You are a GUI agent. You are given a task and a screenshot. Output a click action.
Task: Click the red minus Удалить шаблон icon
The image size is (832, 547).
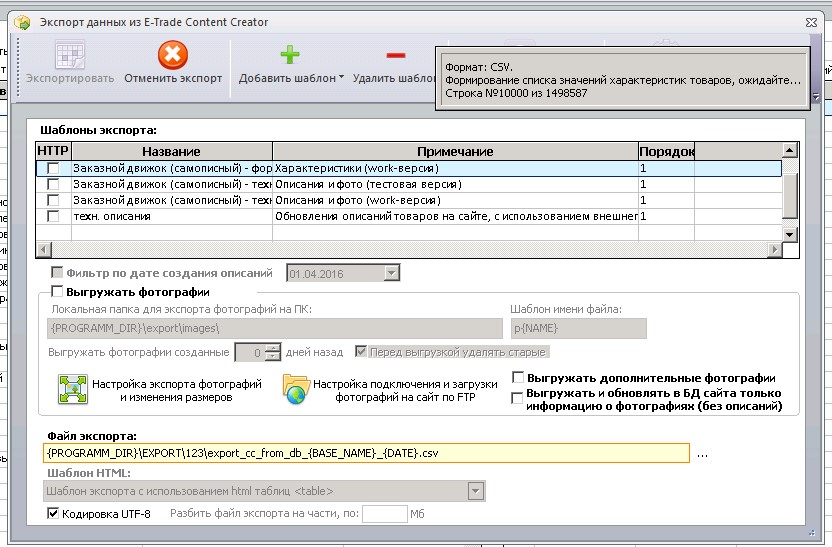[396, 55]
